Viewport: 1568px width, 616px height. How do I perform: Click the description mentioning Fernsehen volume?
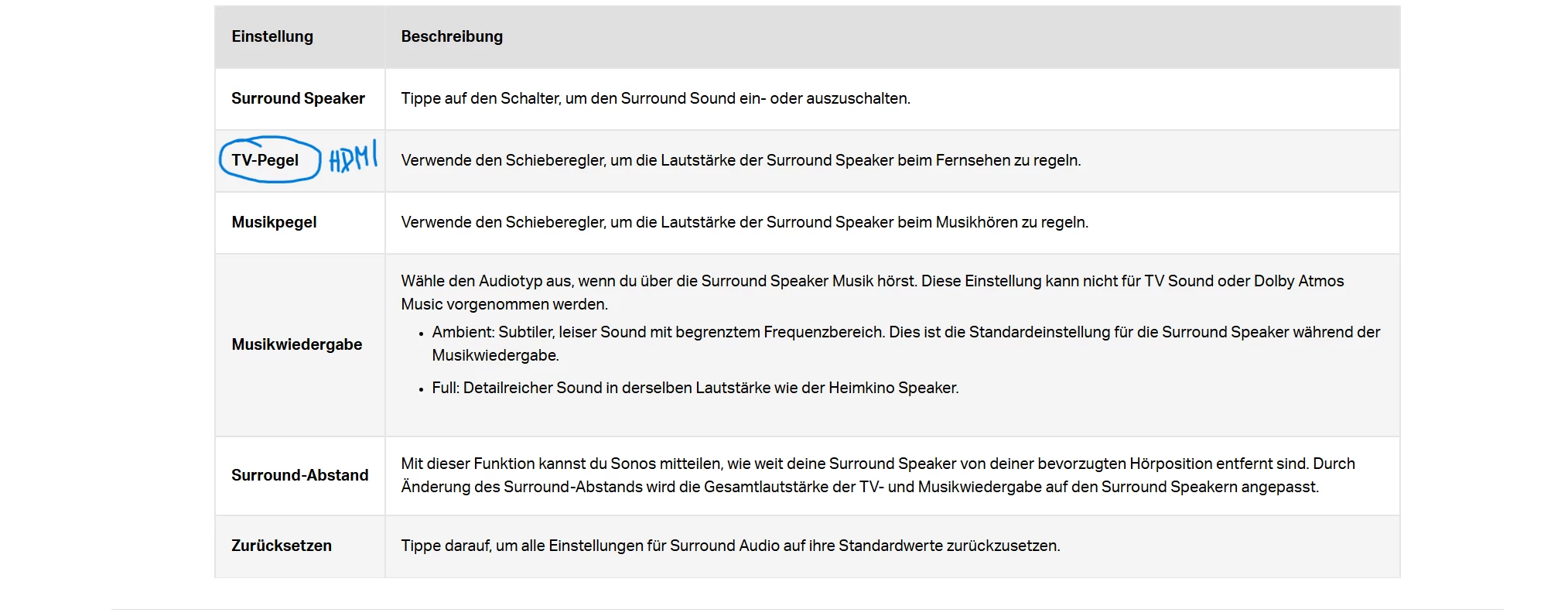[740, 160]
